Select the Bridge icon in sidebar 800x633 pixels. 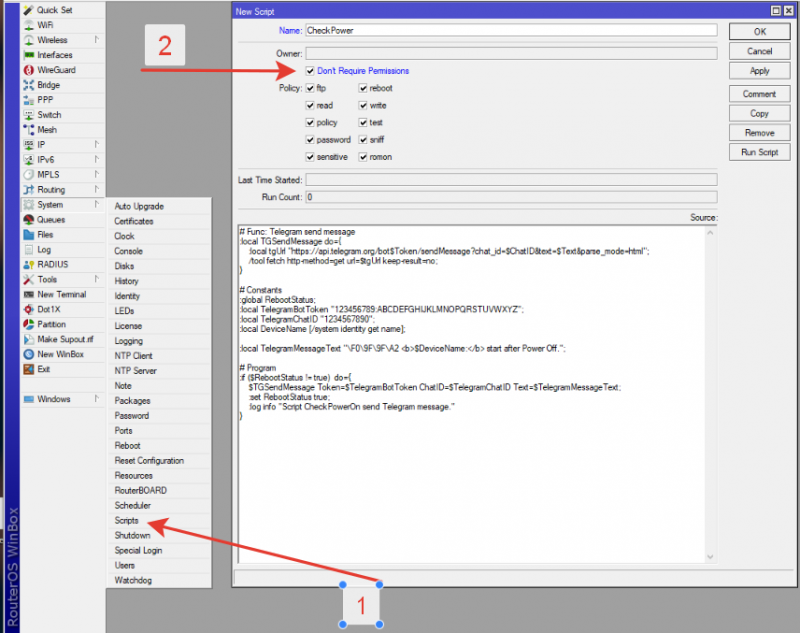(x=28, y=85)
